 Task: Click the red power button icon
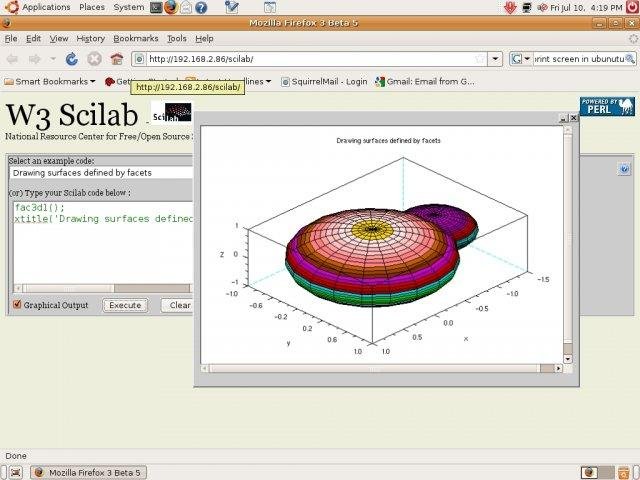coord(632,7)
